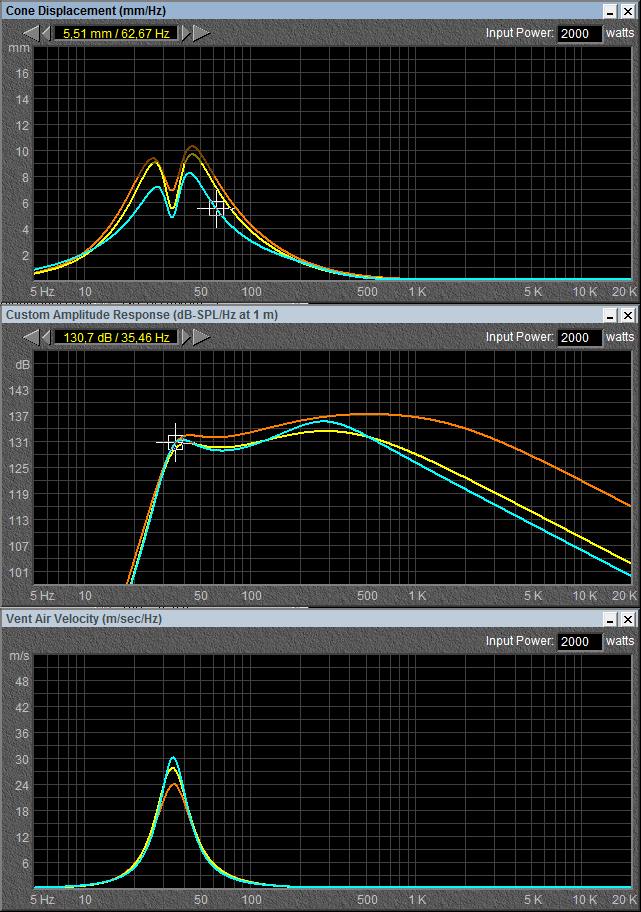The image size is (641, 912).
Task: Minimize the Cone Displacement window
Action: (610, 11)
